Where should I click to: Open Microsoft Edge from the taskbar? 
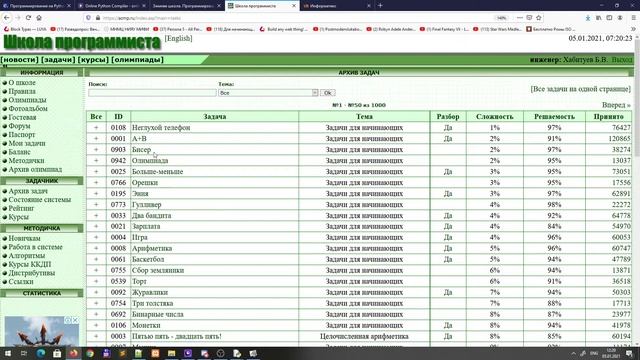click(x=41, y=353)
